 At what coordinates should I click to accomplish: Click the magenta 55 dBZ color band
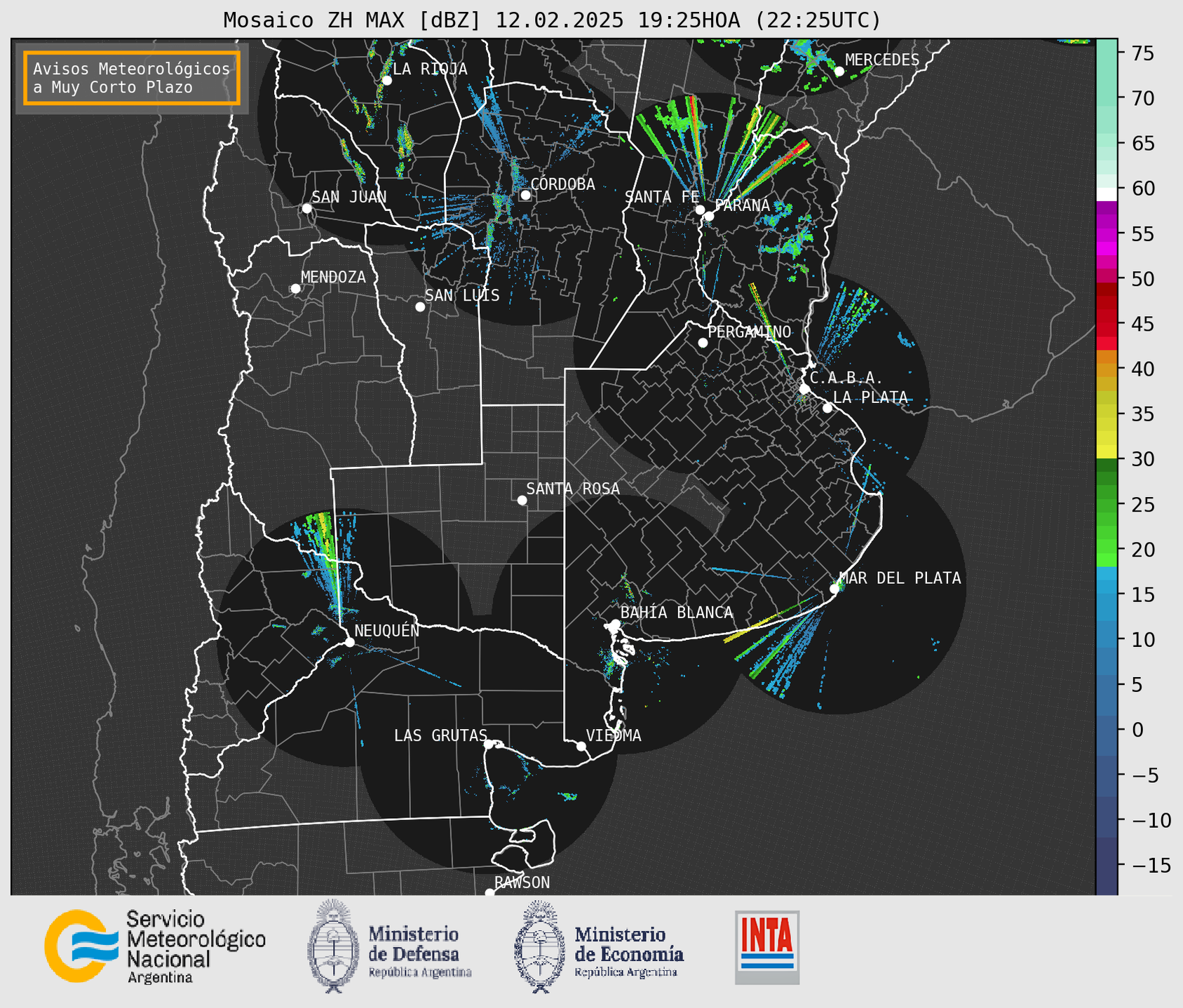(1107, 233)
